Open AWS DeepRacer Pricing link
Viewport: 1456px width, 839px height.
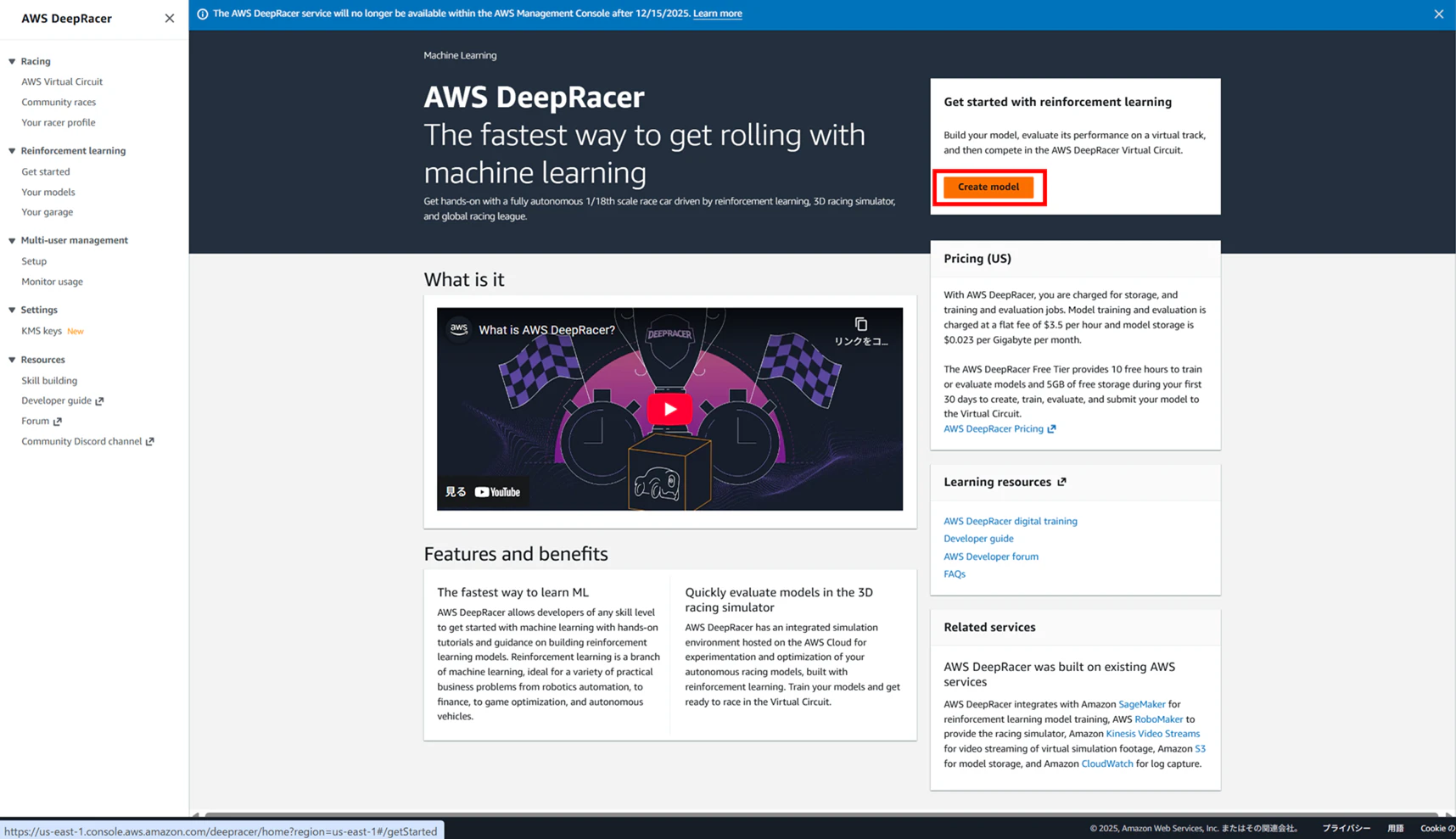(x=994, y=429)
